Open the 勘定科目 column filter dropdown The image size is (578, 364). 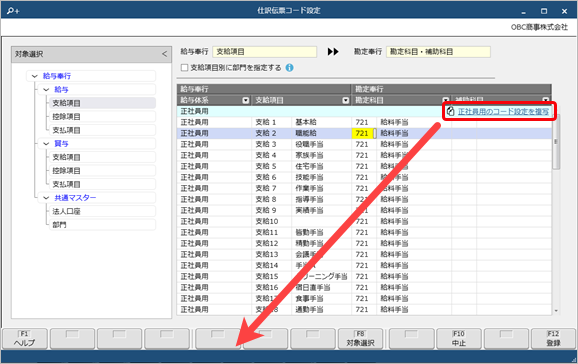[x=446, y=100]
